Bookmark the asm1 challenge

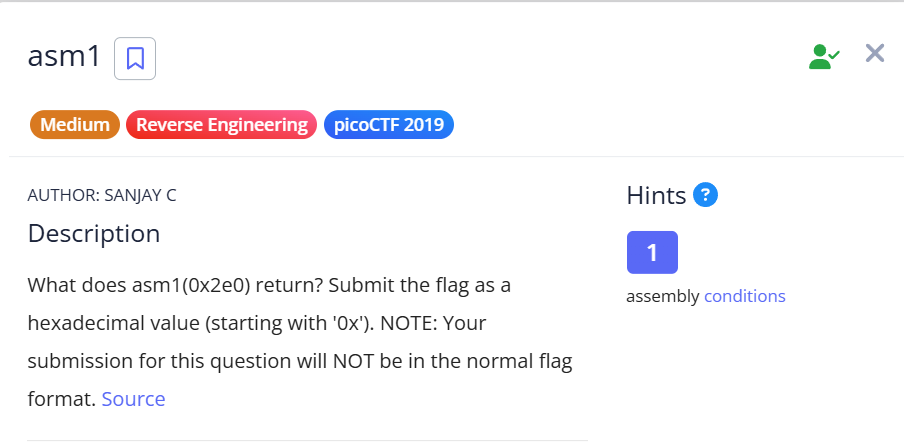pos(135,58)
